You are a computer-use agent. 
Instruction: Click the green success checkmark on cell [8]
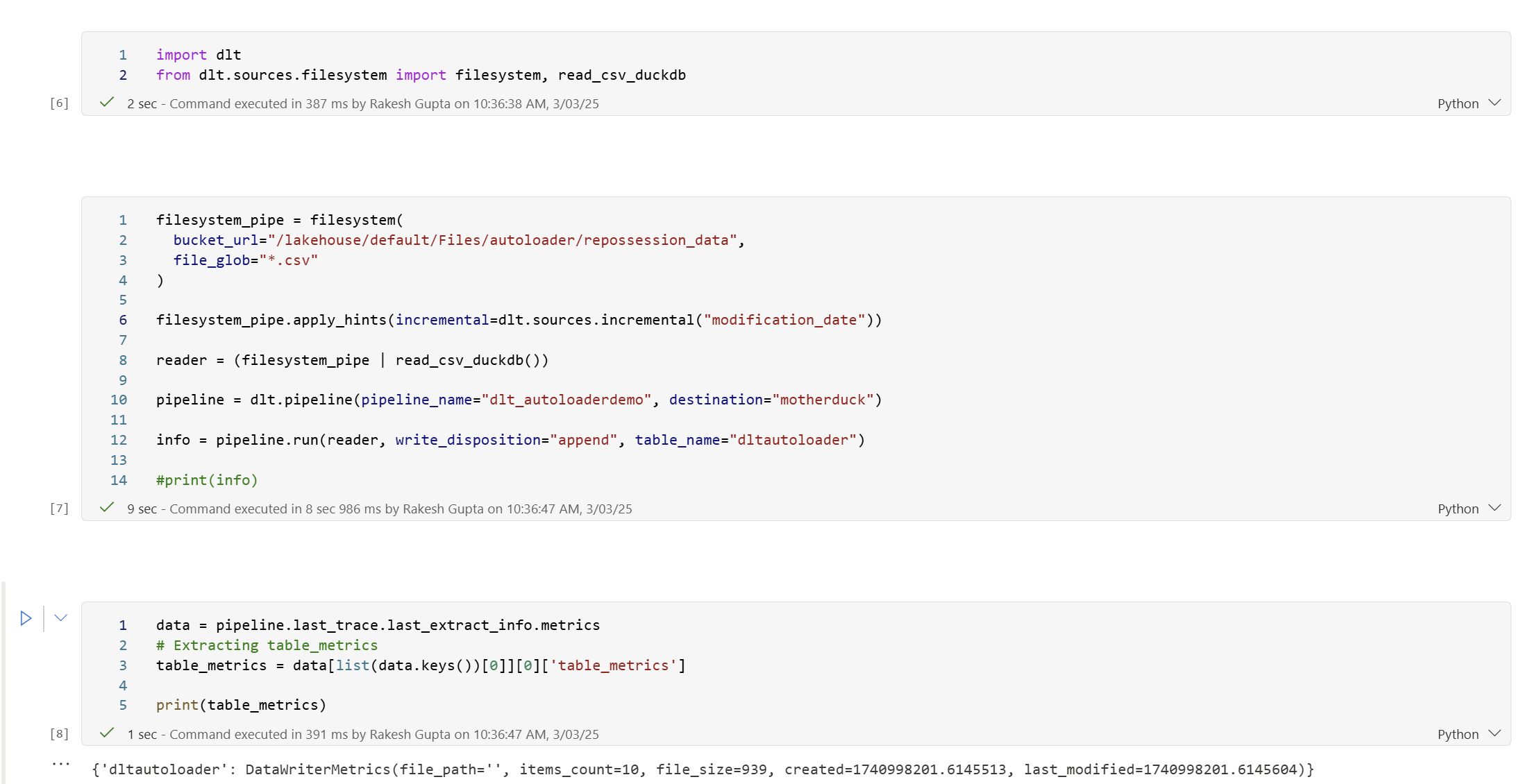106,733
